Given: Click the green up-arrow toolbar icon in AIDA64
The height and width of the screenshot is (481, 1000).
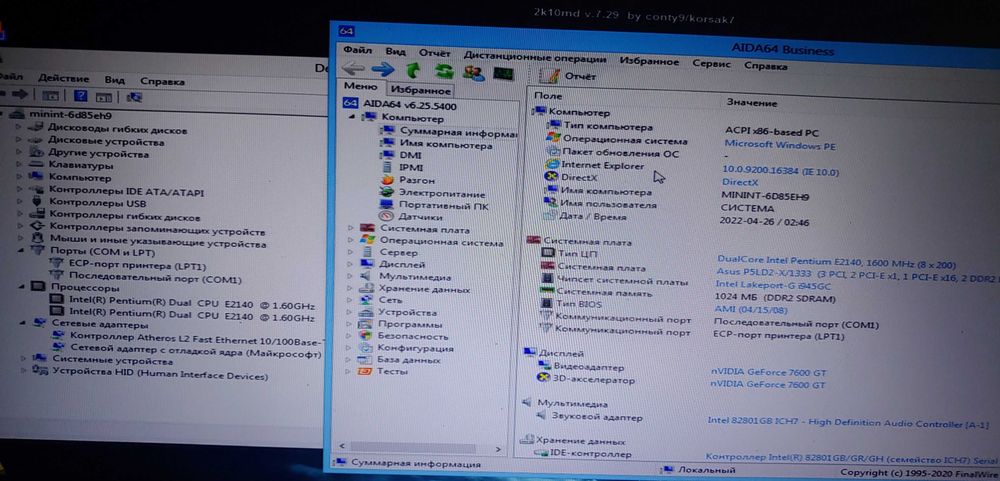Looking at the screenshot, I should (x=413, y=70).
